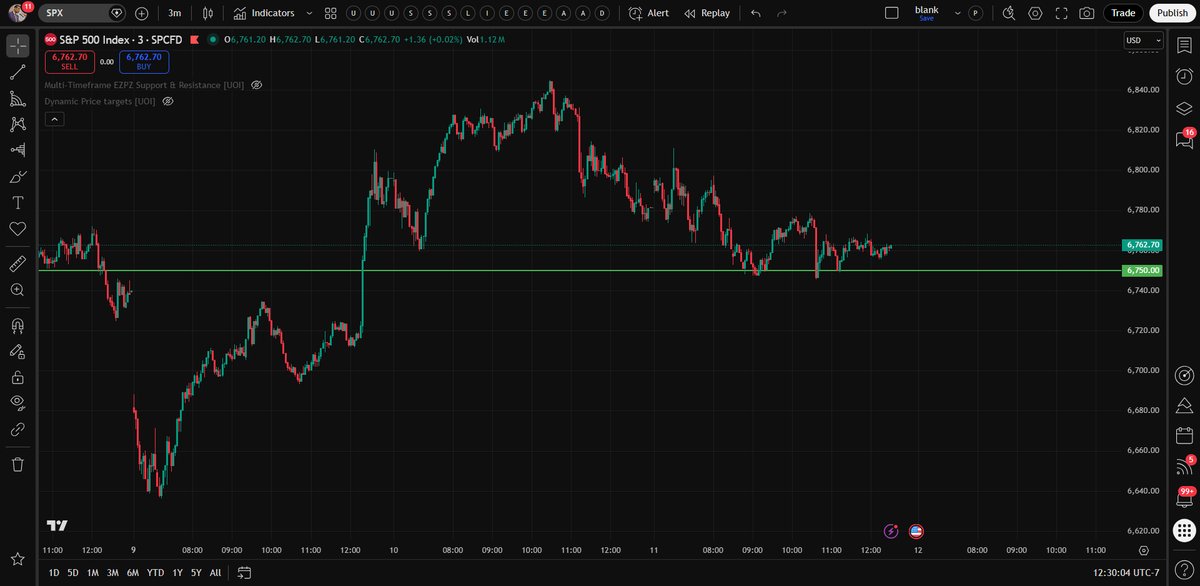Show the Multi-Timeframe EZPZ Support & Resistance indicator

point(256,85)
